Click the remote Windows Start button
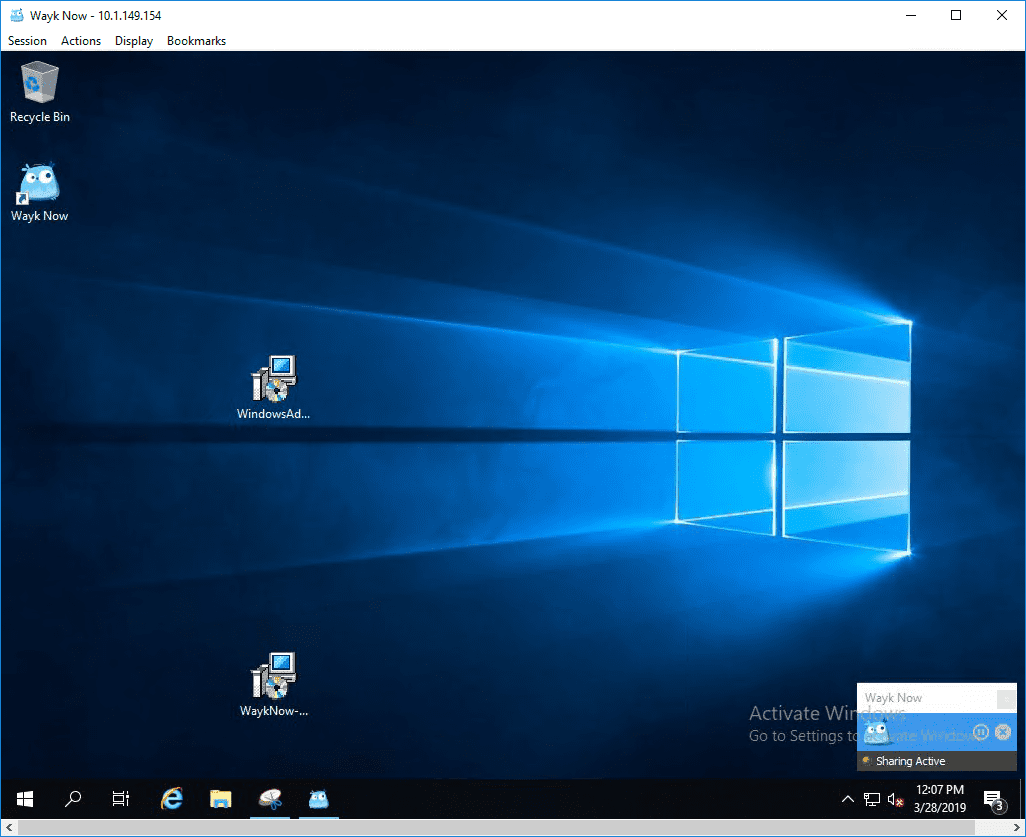 (25, 798)
